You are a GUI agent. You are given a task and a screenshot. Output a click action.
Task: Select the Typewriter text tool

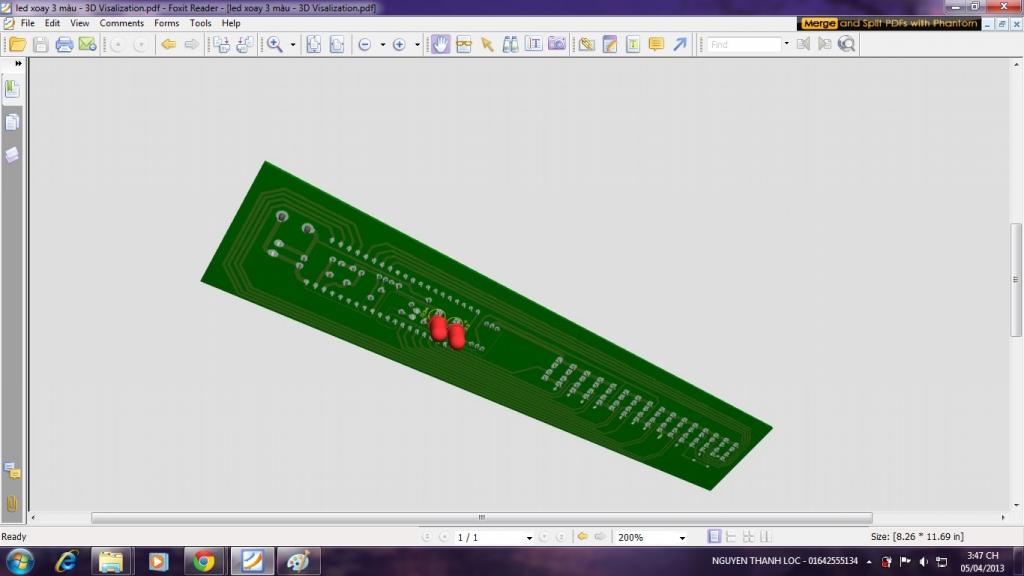(534, 44)
